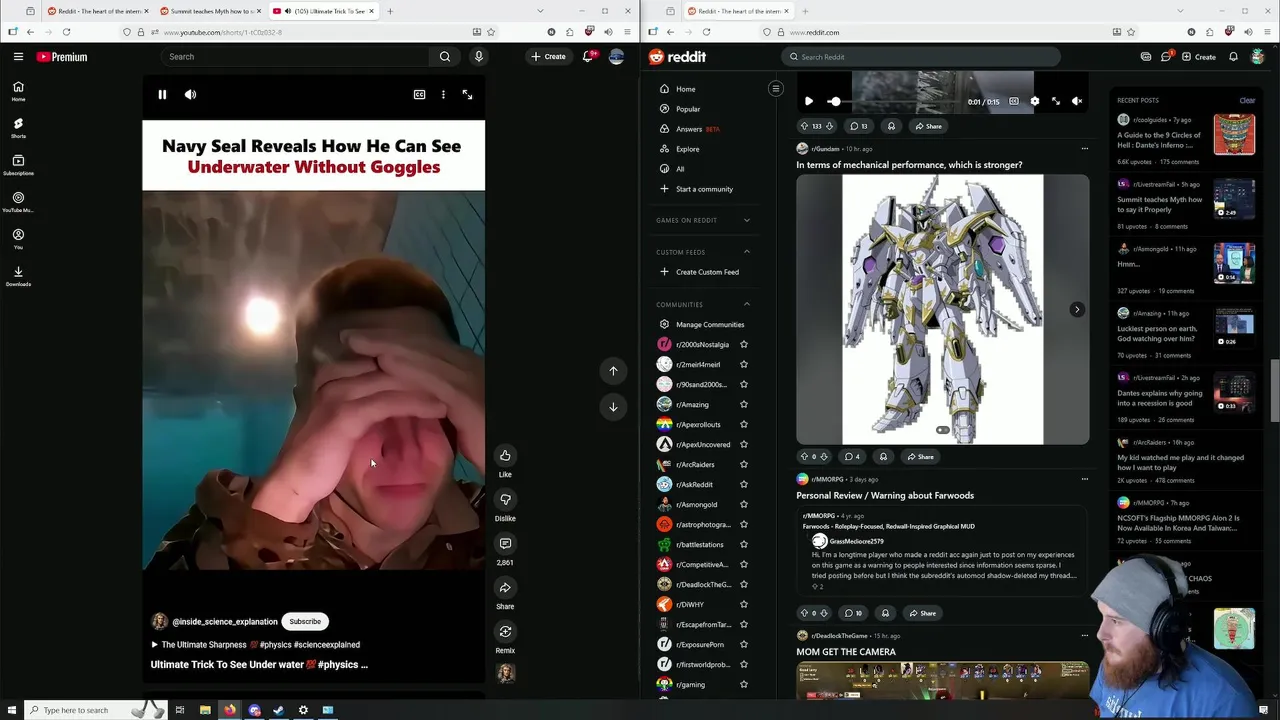Screen dimensions: 1280x720
Task: Go to Reddit Home in the sidebar
Action: [685, 89]
